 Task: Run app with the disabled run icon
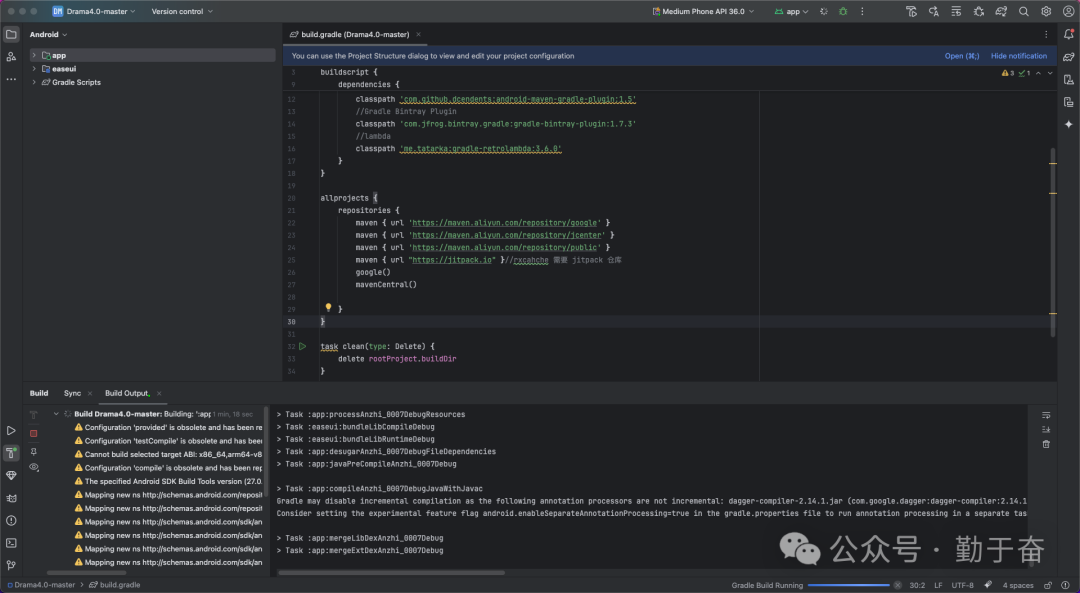pyautogui.click(x=824, y=12)
